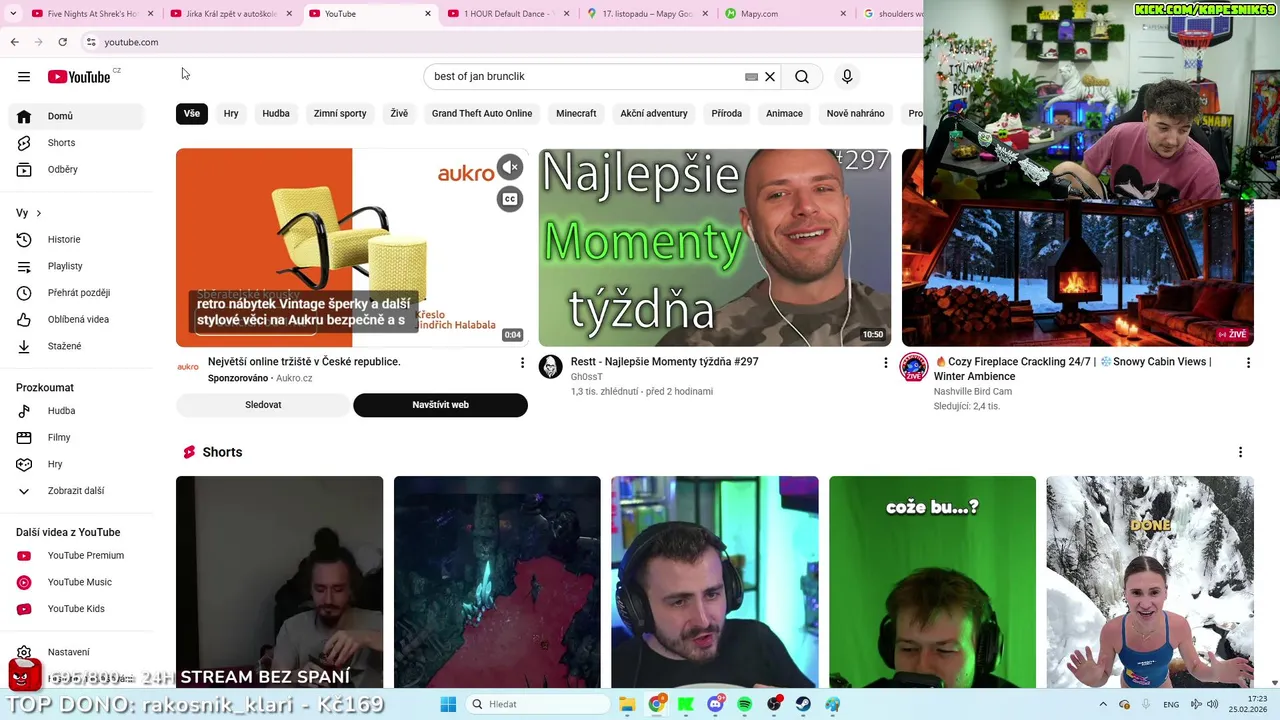The image size is (1280, 720).
Task: Open options menu for Cozy Fireplace video
Action: point(1248,363)
